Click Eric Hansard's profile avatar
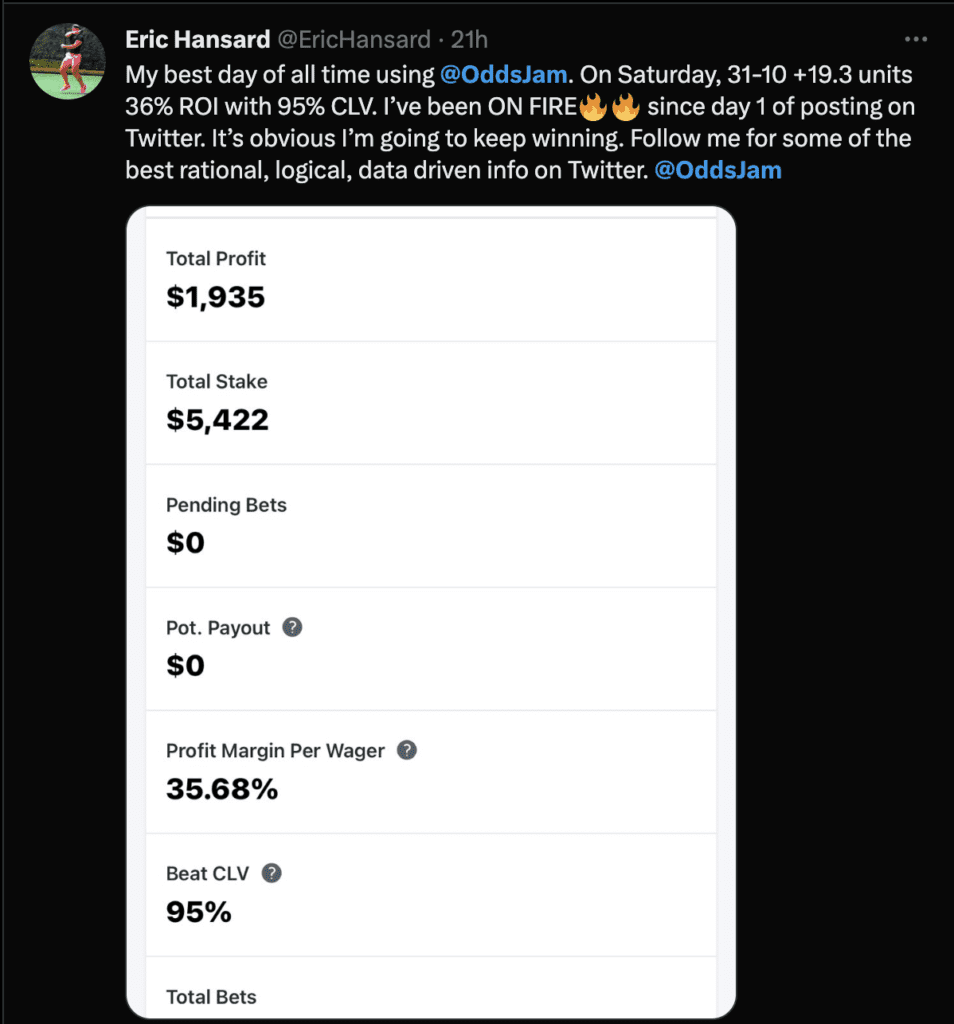The height and width of the screenshot is (1024, 954). [x=68, y=61]
